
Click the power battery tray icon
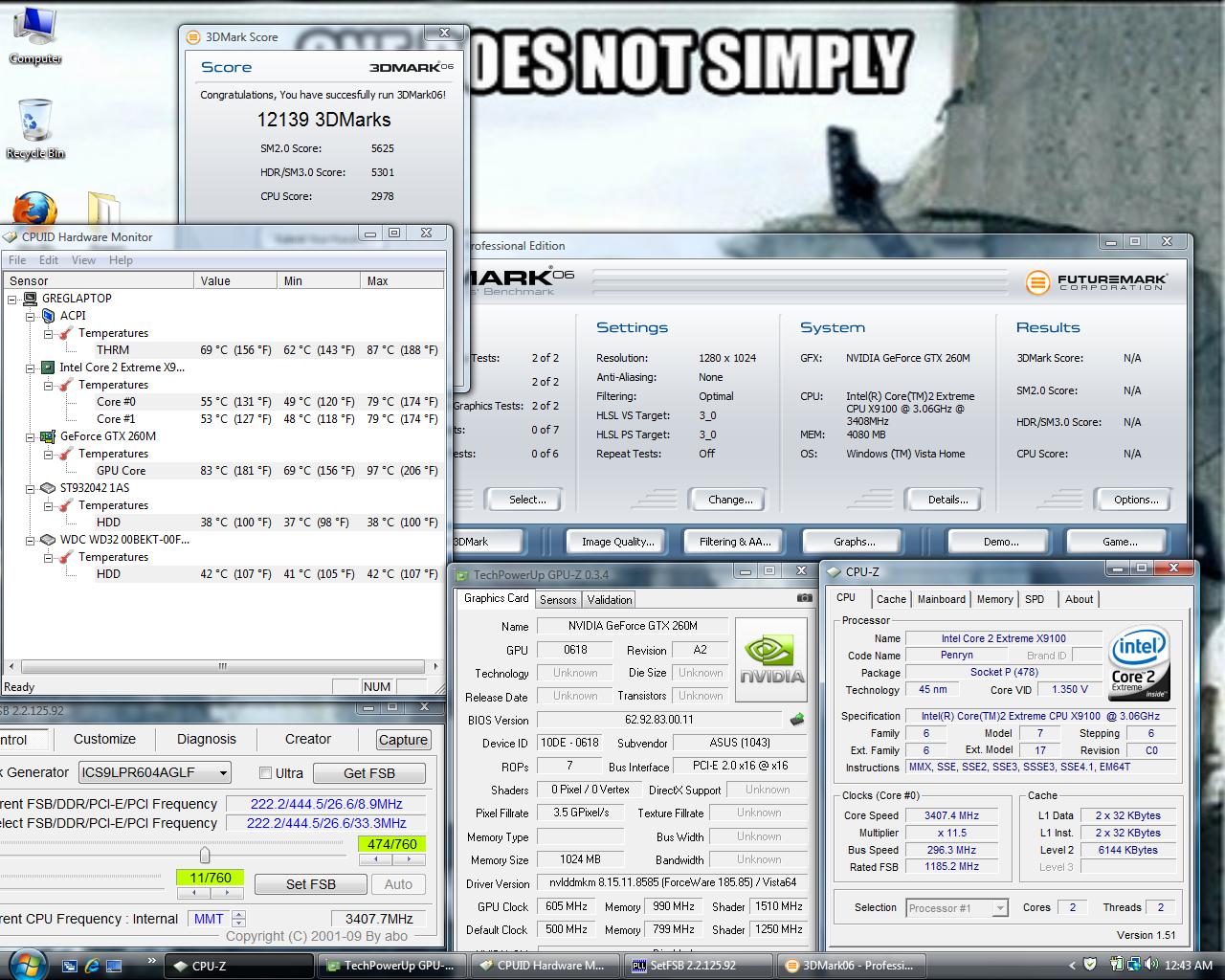coord(1116,965)
